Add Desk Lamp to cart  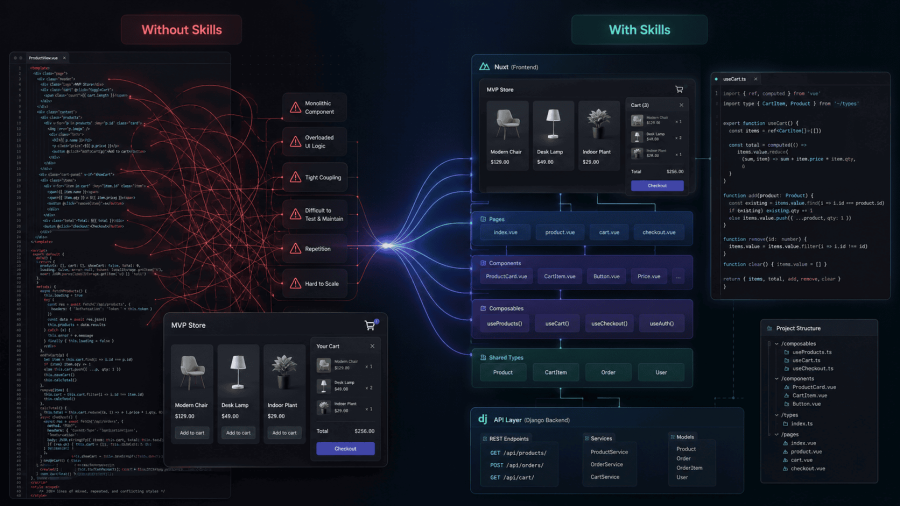coord(238,433)
